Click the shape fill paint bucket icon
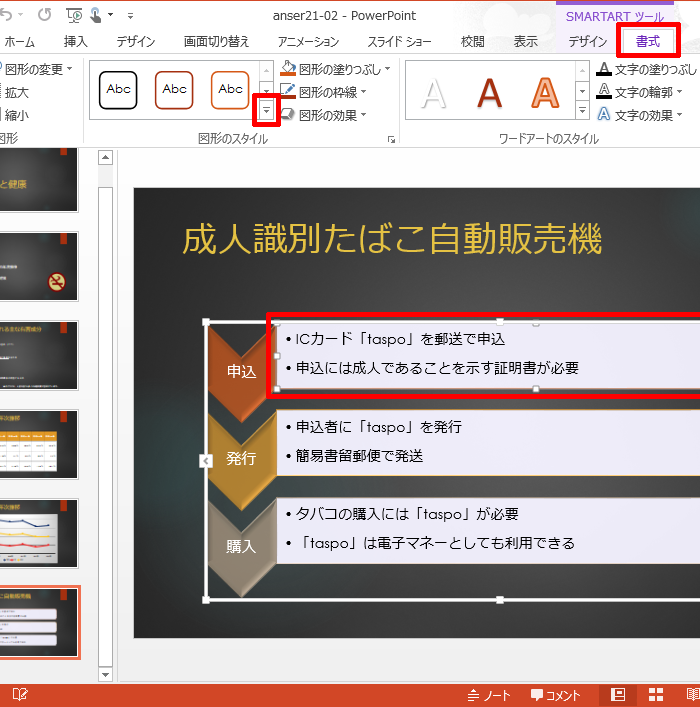 pyautogui.click(x=288, y=69)
